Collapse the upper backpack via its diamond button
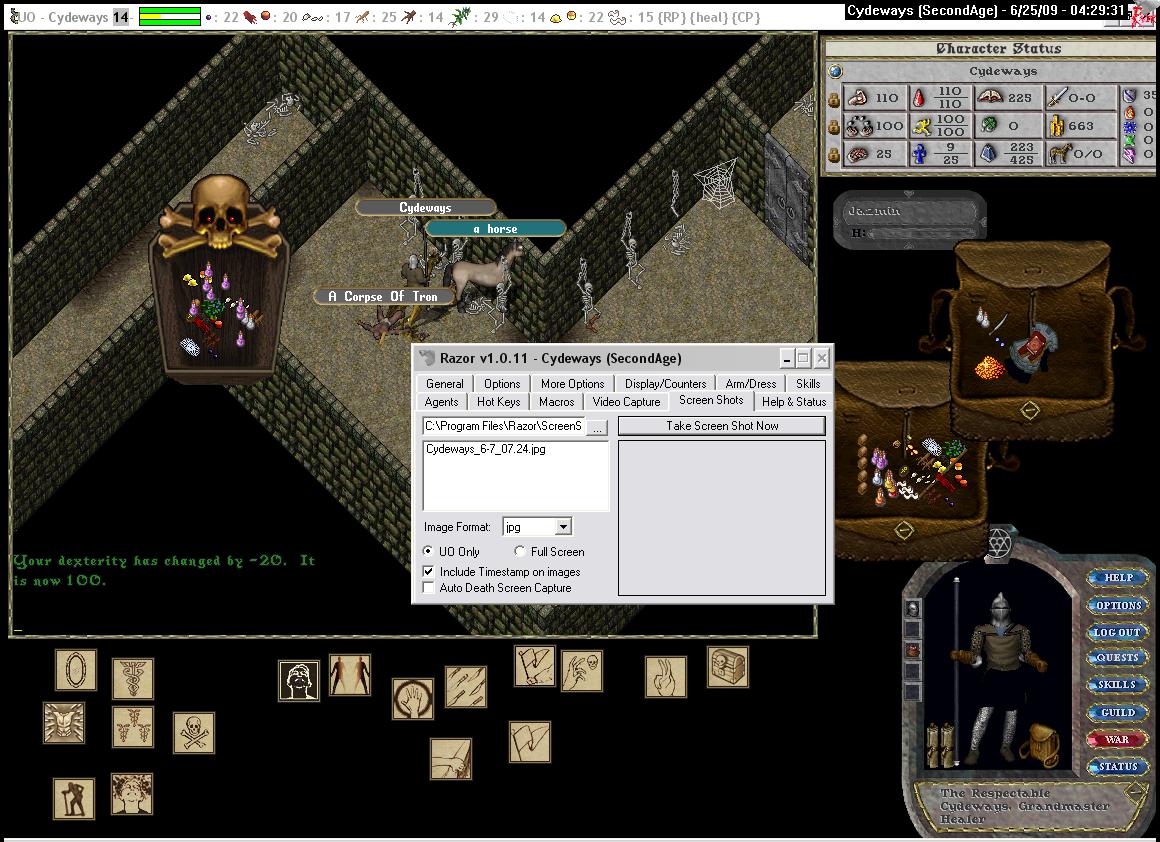 1029,410
